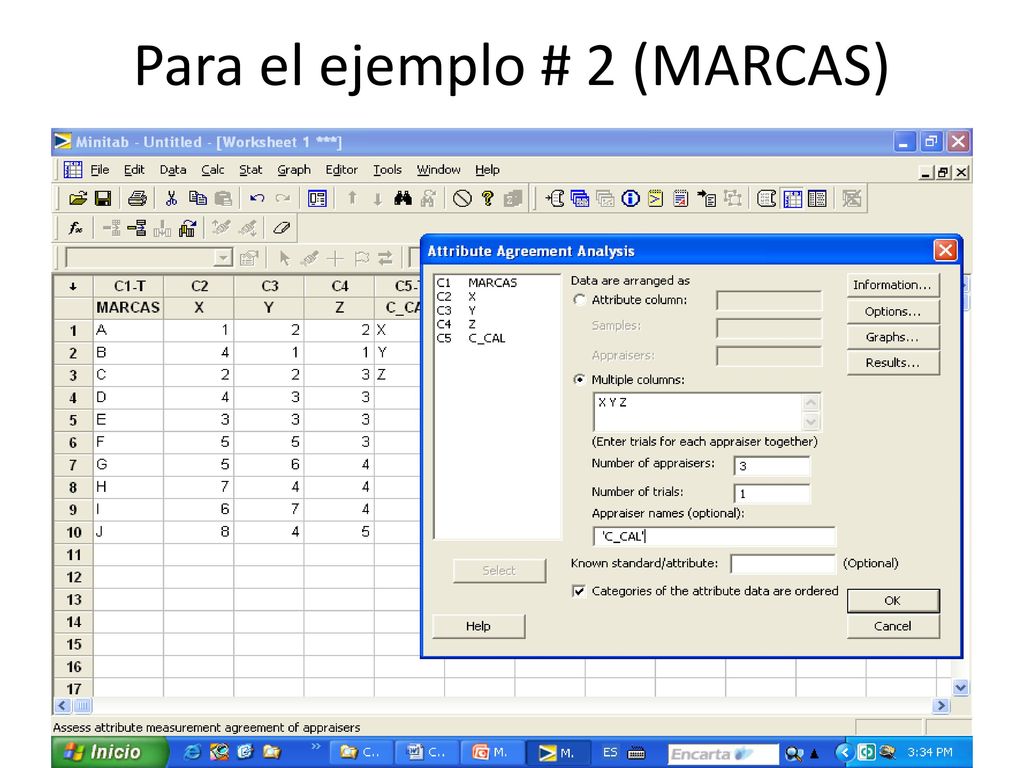
Task: Click the worksheet icon beside File menu
Action: (x=72, y=170)
